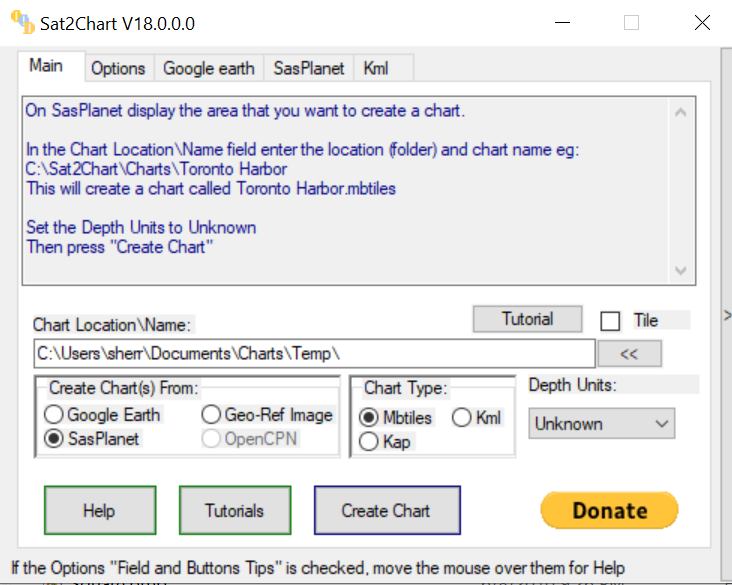
Task: Expand the side panel with the > arrow
Action: [x=727, y=315]
